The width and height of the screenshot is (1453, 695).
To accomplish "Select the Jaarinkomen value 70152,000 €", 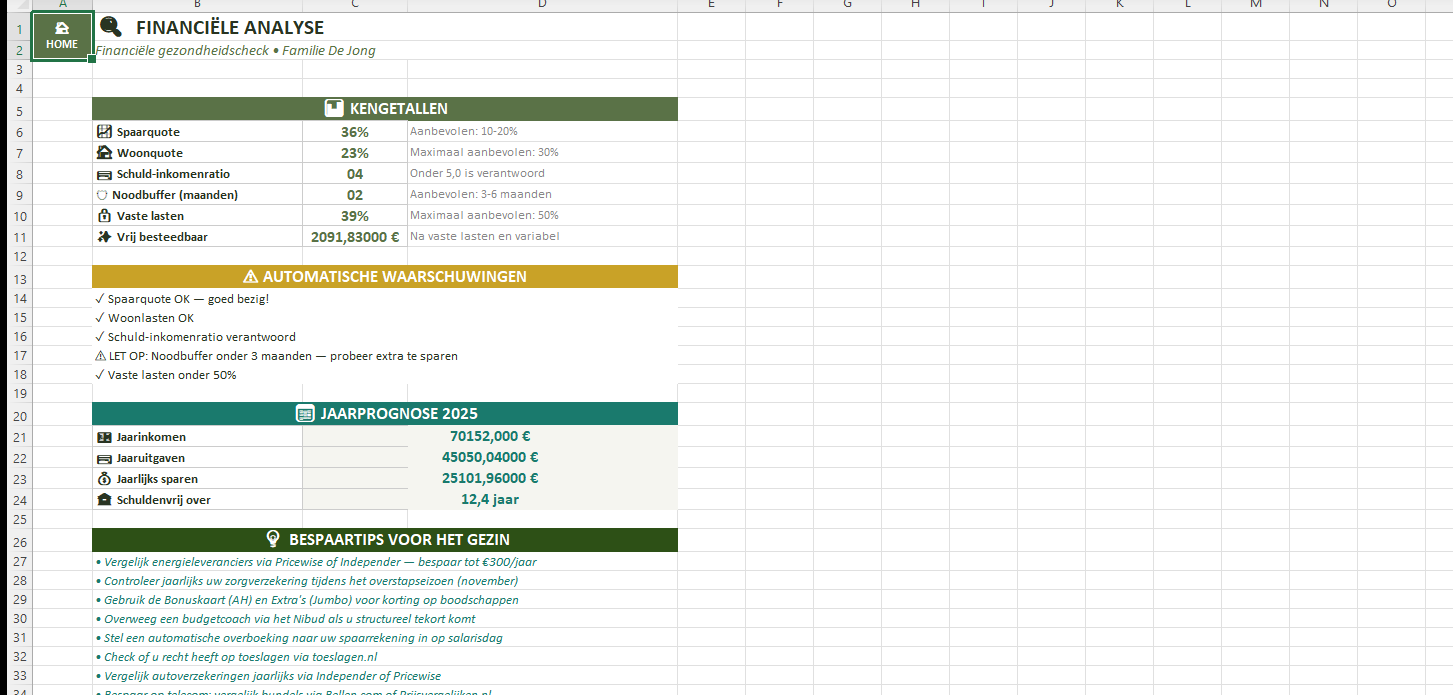I will [x=490, y=437].
